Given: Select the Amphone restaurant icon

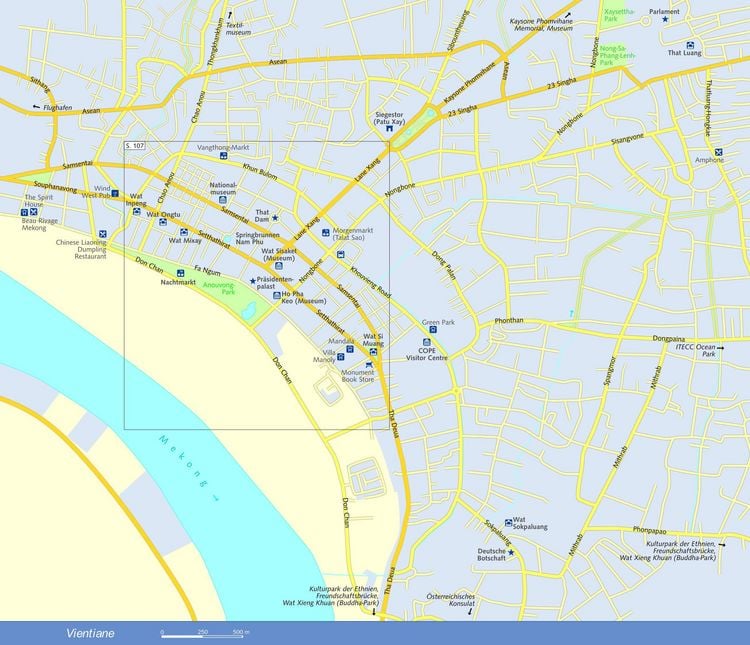Looking at the screenshot, I should tap(718, 152).
